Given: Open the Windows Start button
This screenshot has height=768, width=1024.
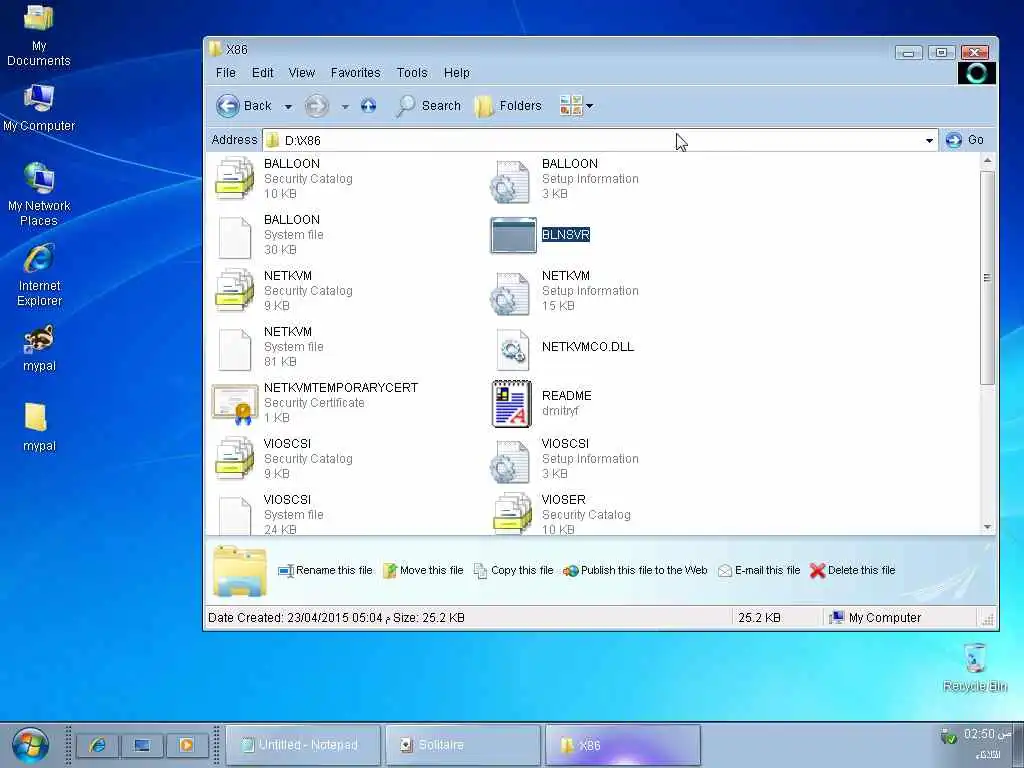Looking at the screenshot, I should point(30,745).
